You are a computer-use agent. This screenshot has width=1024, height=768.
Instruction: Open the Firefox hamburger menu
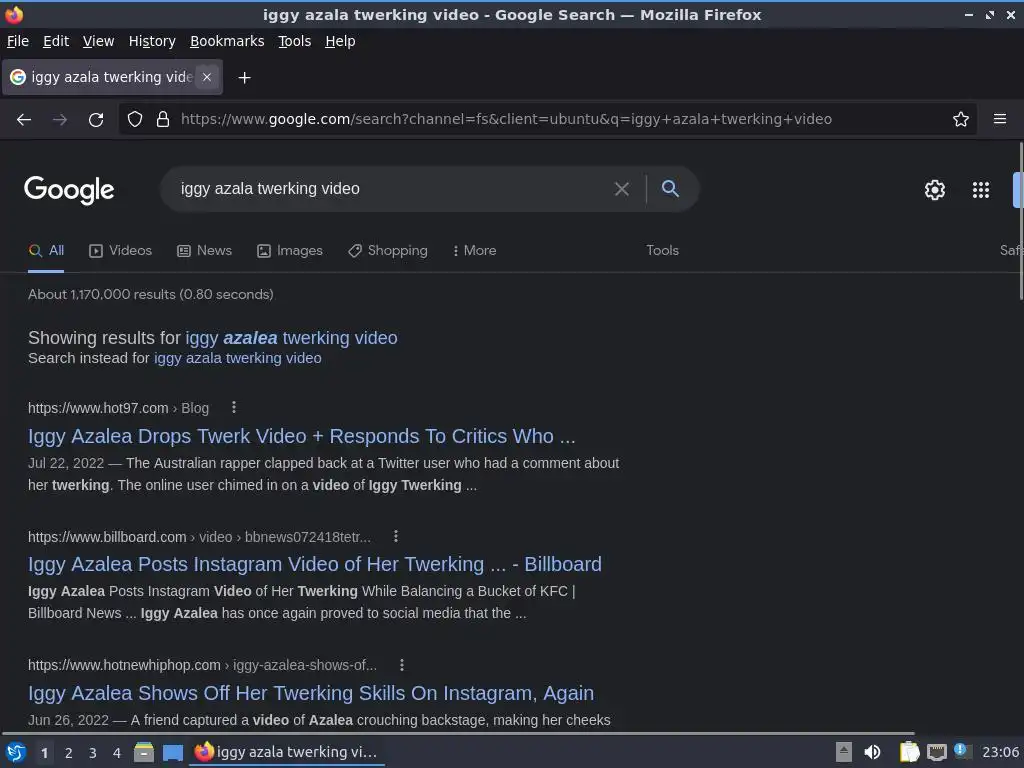(1000, 120)
